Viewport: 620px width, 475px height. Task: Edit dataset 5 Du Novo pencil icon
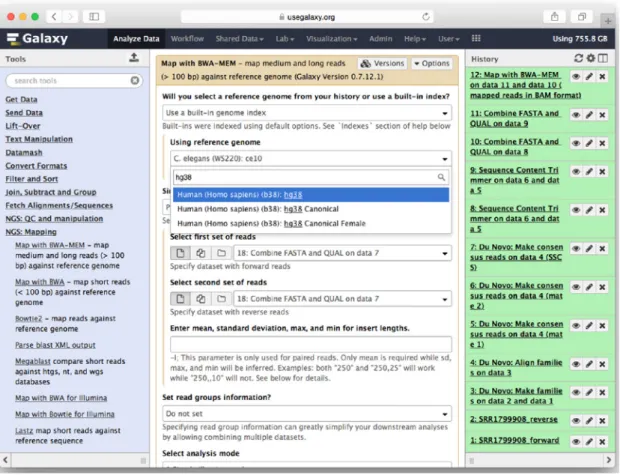point(589,325)
